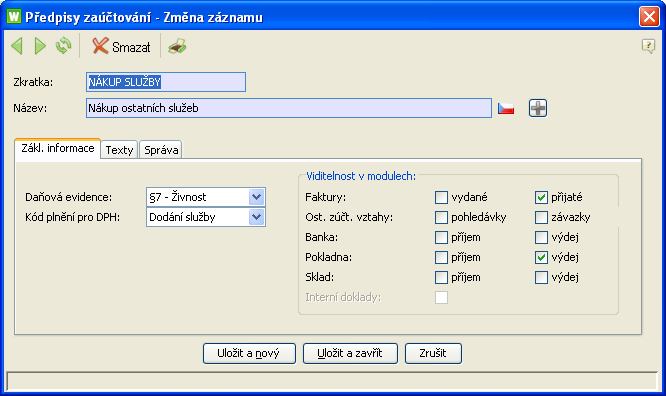Open the Správa tab

click(161, 150)
